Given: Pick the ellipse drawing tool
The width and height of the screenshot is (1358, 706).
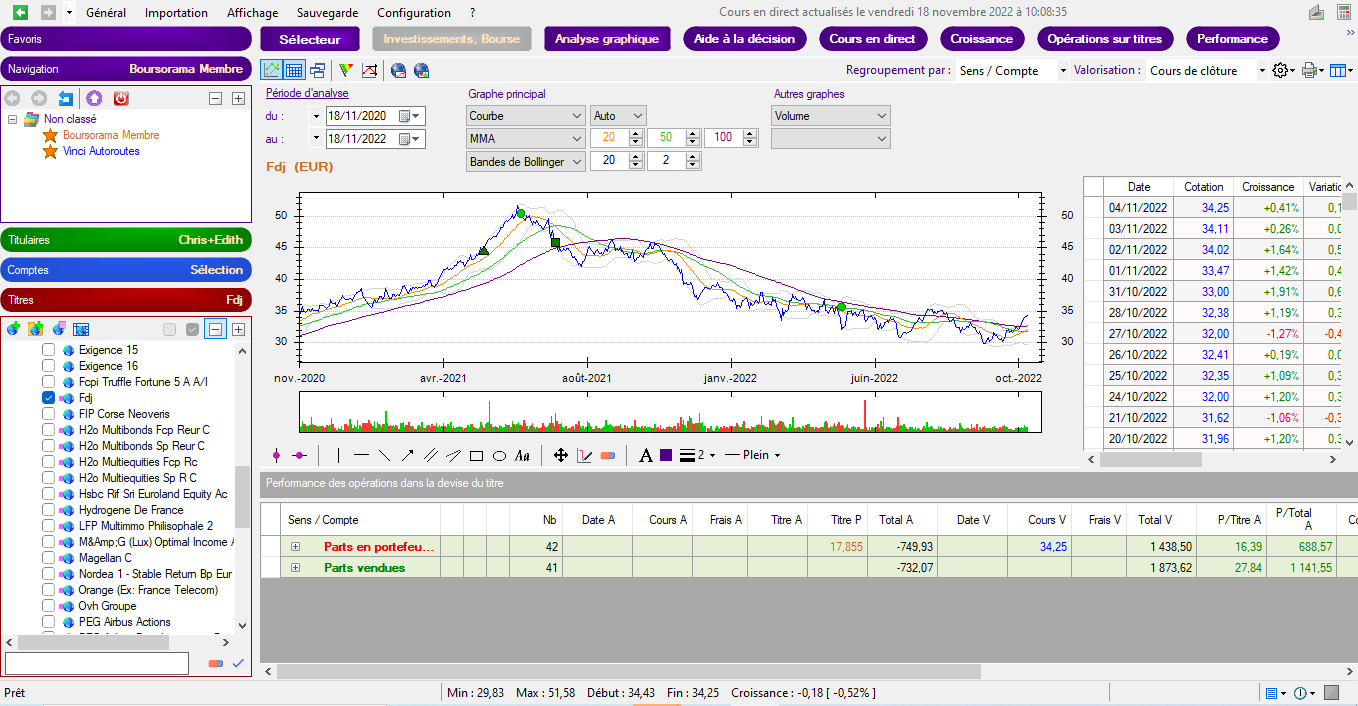Looking at the screenshot, I should click(x=499, y=456).
